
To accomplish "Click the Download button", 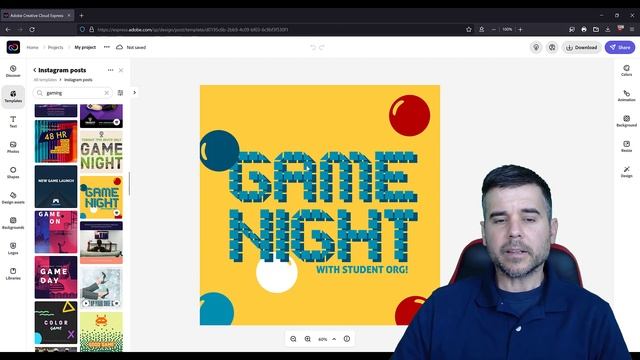I will coord(582,47).
